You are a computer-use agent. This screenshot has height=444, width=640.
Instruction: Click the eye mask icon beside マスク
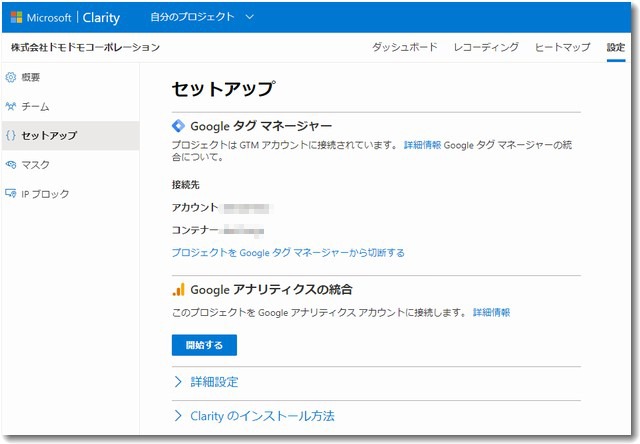11,164
